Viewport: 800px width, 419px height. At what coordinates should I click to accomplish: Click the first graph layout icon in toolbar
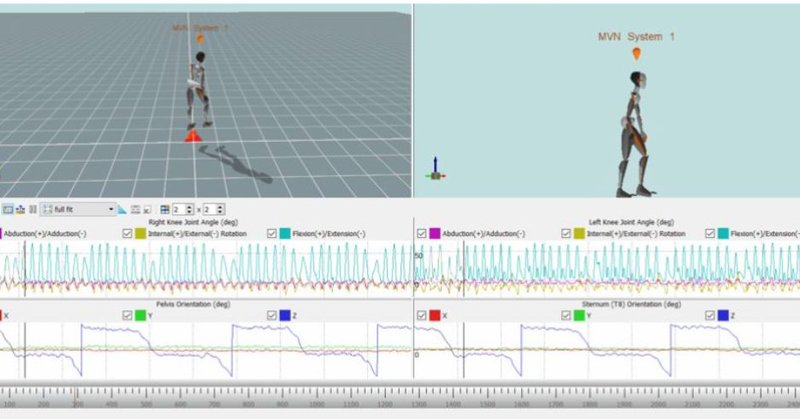(x=8, y=209)
